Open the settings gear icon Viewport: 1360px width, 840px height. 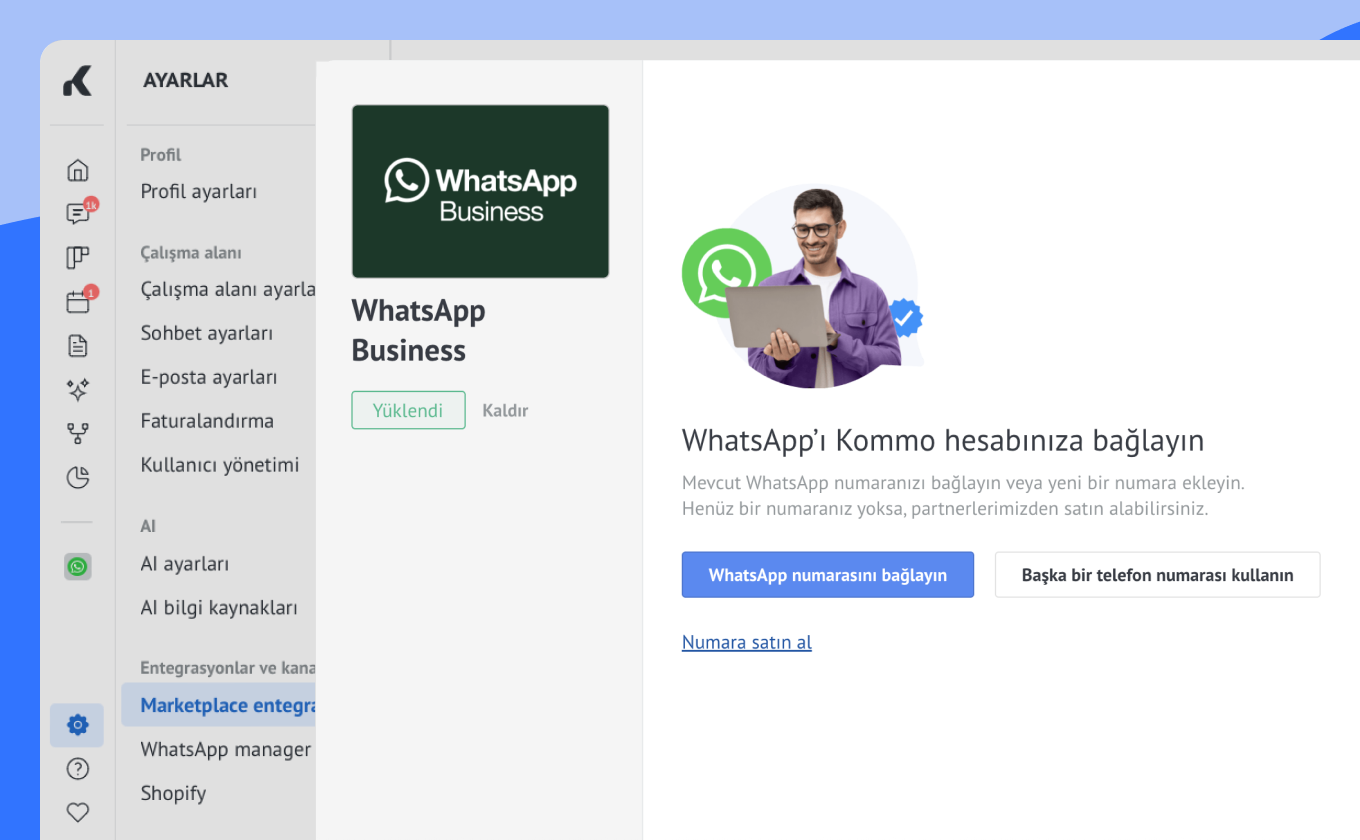77,725
